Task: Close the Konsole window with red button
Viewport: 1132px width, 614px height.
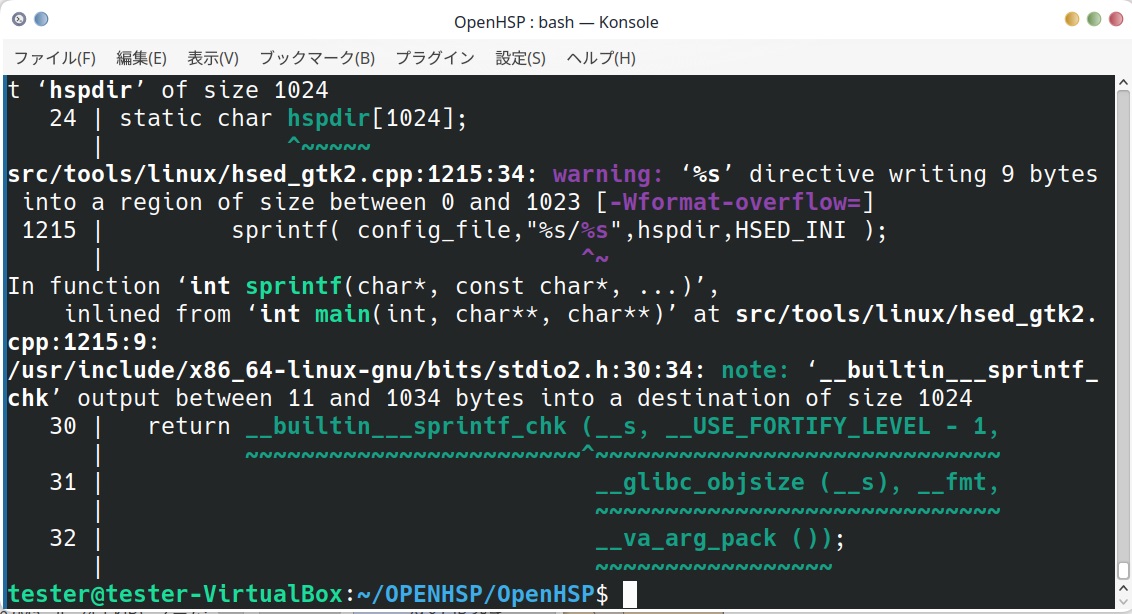Action: [x=1115, y=20]
